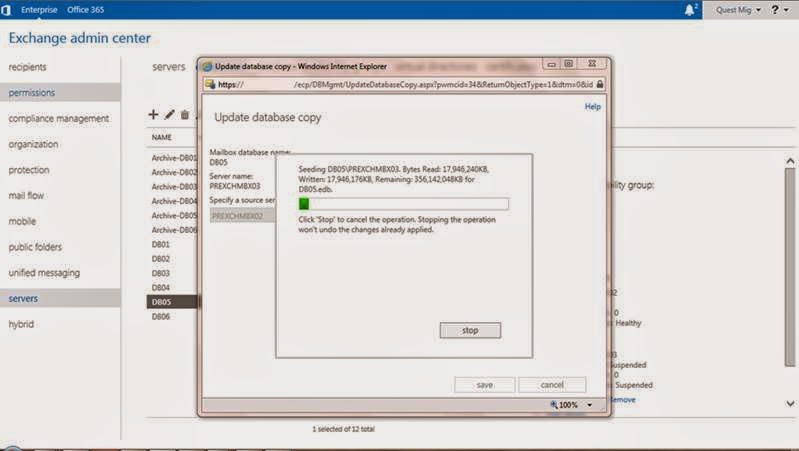The image size is (799, 451).
Task: Open mobile section
Action: 22,221
